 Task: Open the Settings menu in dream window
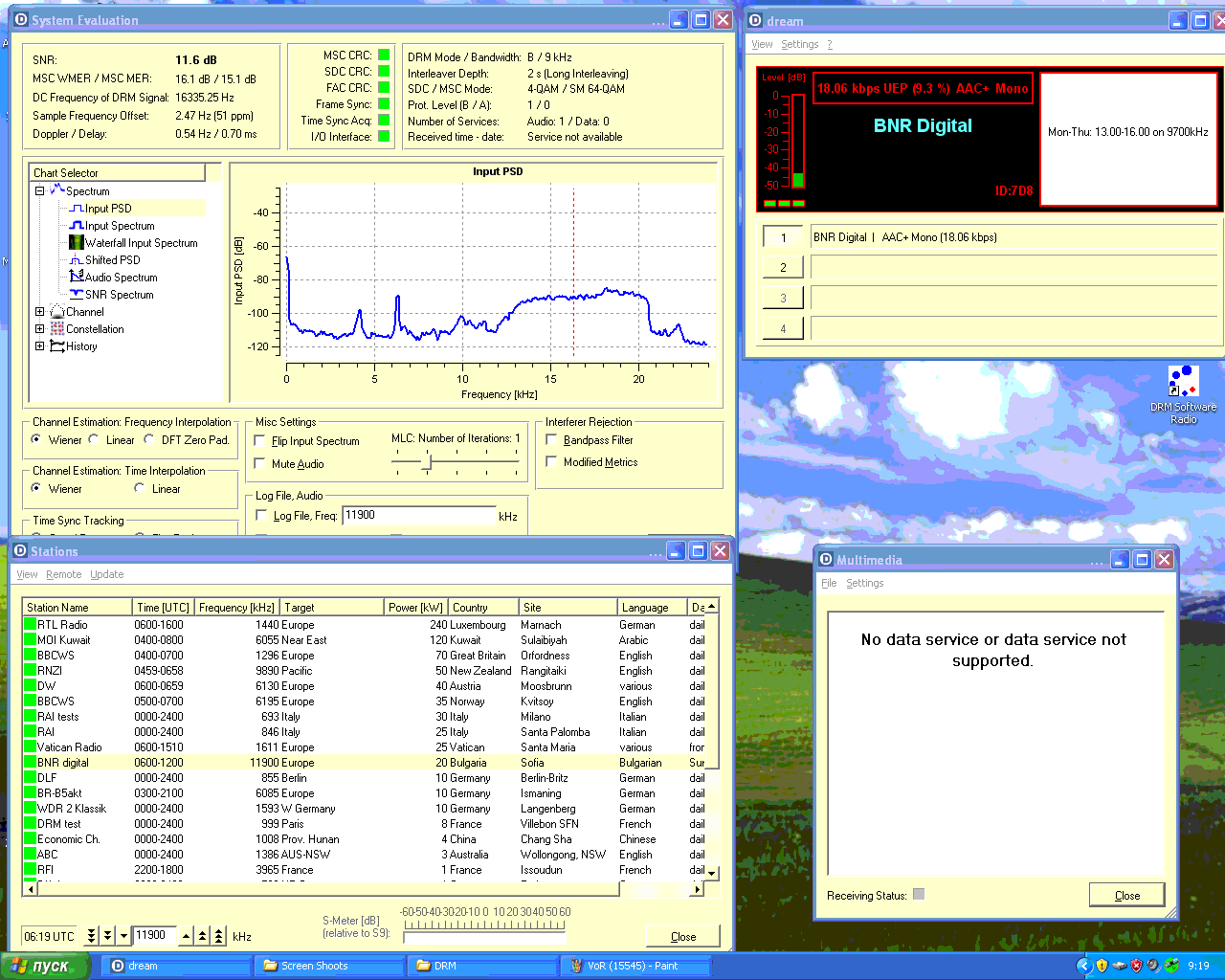tap(799, 44)
